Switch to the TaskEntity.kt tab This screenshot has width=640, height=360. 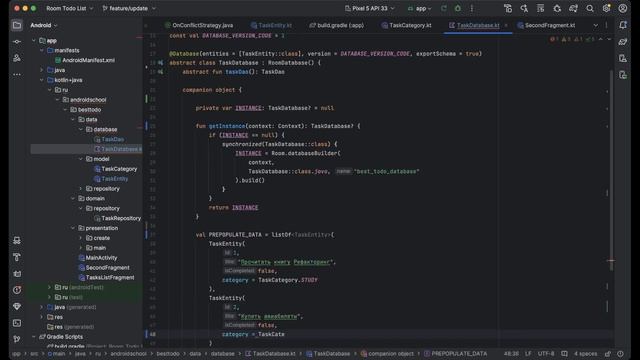point(271,25)
